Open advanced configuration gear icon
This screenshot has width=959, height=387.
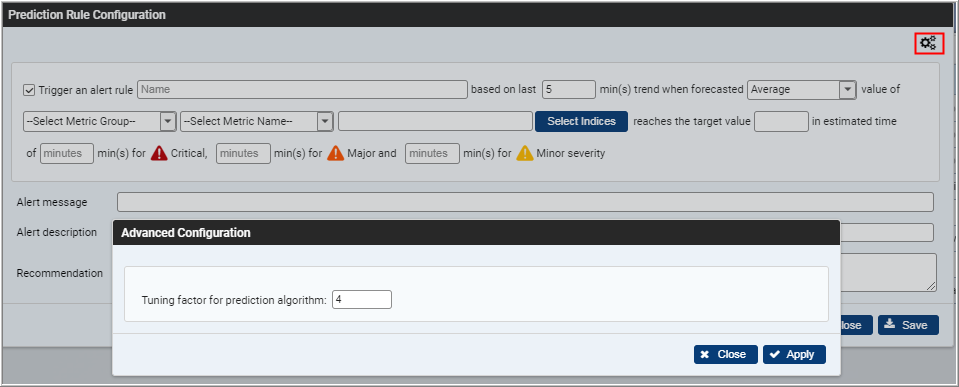pos(929,43)
